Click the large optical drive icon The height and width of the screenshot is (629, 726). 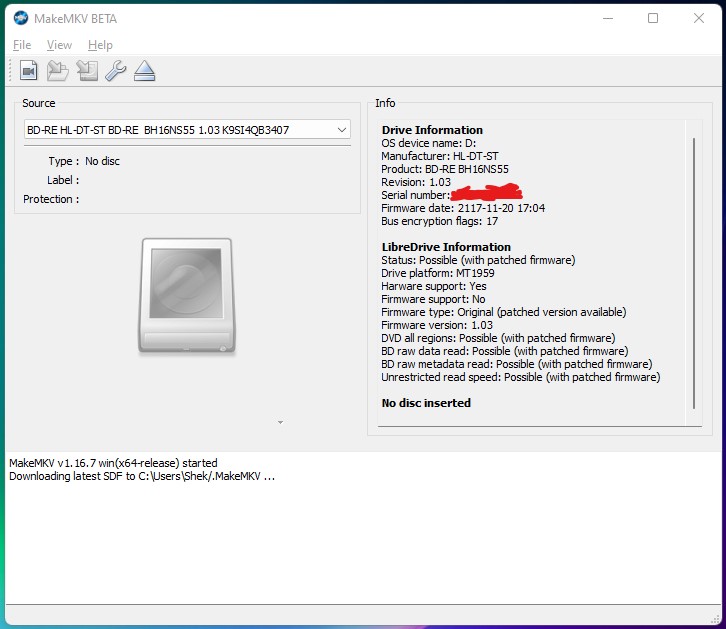(187, 296)
